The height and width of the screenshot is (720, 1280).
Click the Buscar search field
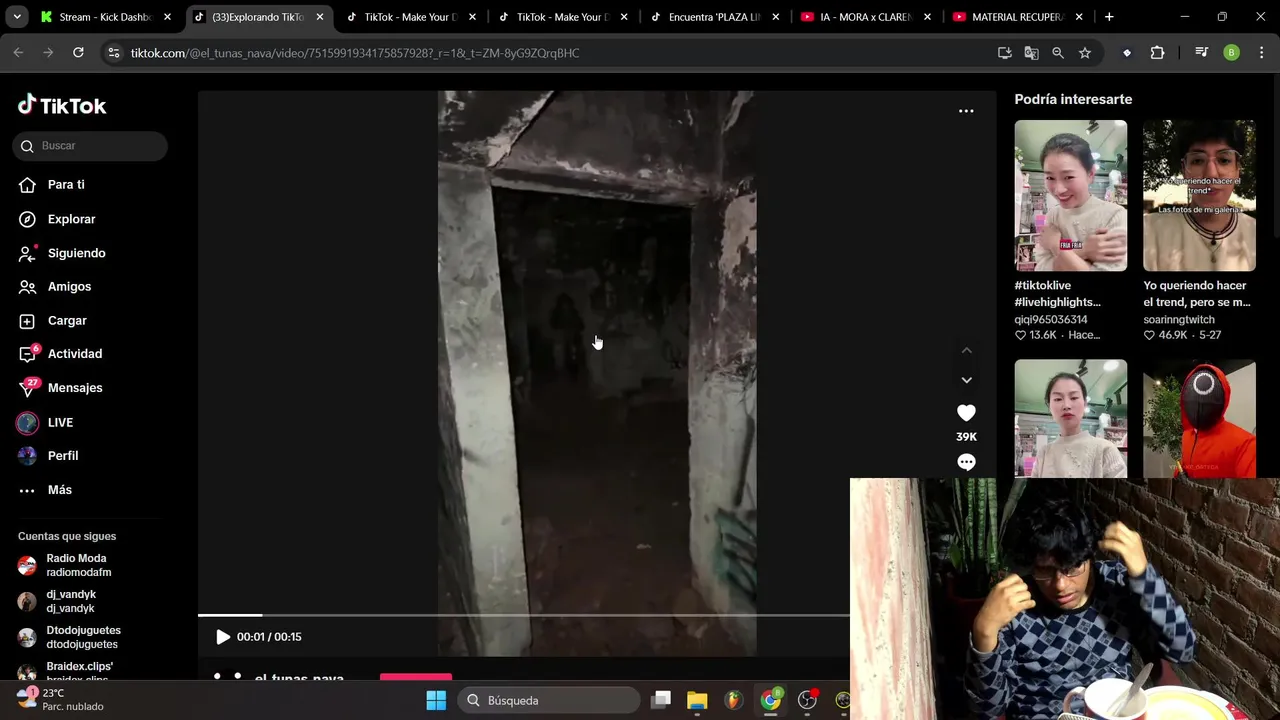pos(90,146)
